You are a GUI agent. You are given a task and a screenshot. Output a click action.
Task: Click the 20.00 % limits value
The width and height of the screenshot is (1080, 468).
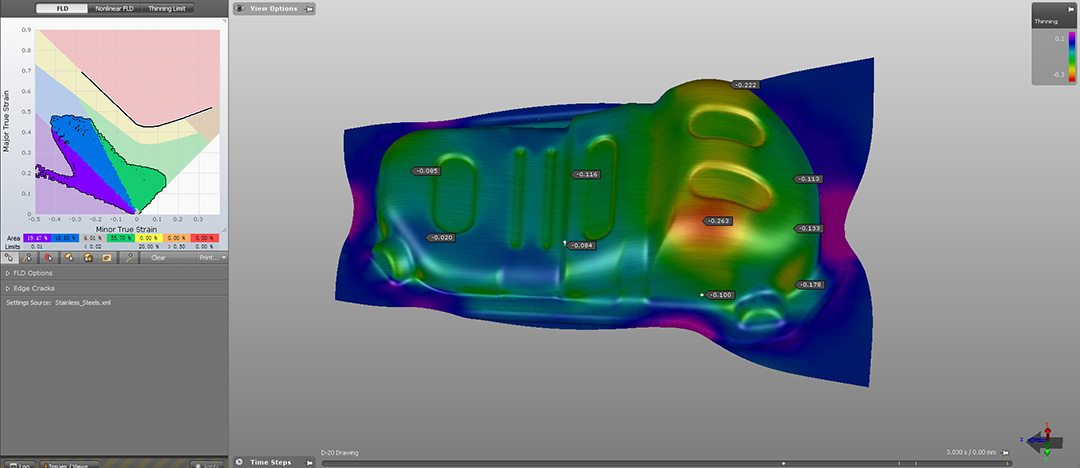point(149,246)
